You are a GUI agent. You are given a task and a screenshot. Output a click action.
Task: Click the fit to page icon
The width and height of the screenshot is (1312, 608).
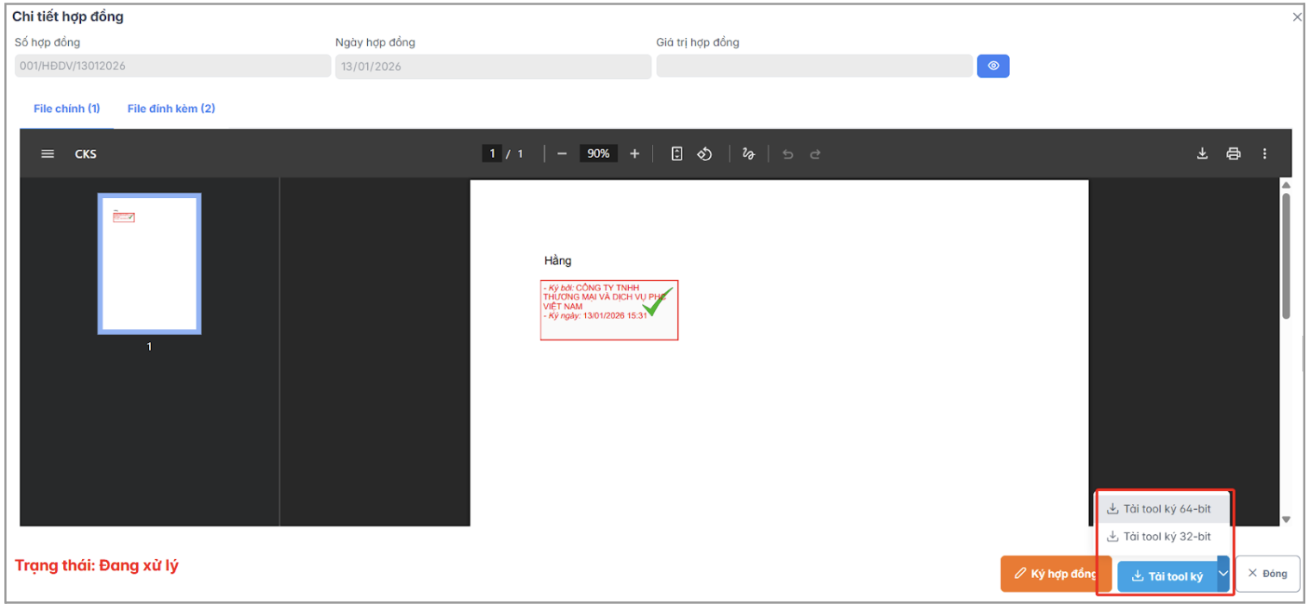[x=677, y=154]
